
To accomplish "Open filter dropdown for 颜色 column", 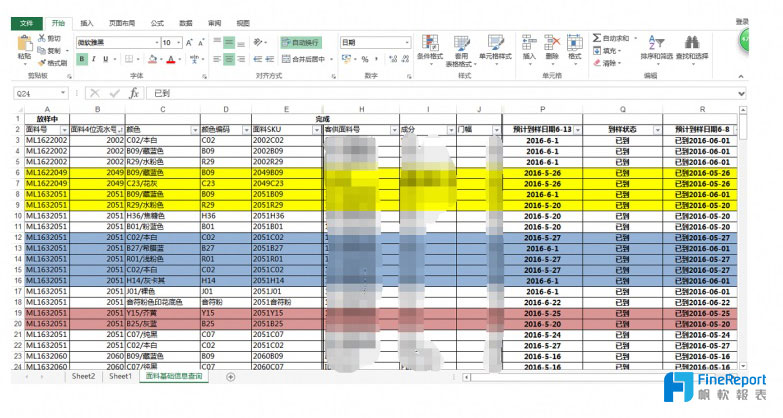I will point(195,130).
